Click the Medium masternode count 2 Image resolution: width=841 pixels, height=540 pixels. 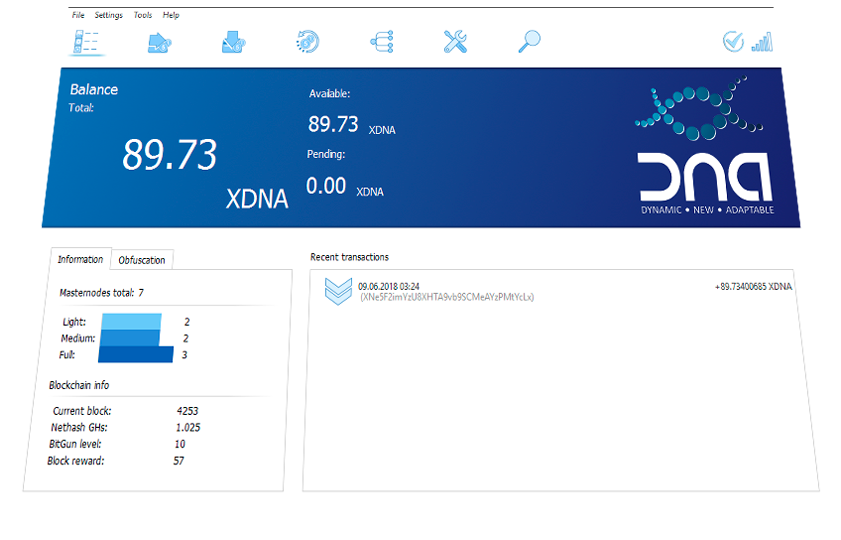click(x=186, y=339)
